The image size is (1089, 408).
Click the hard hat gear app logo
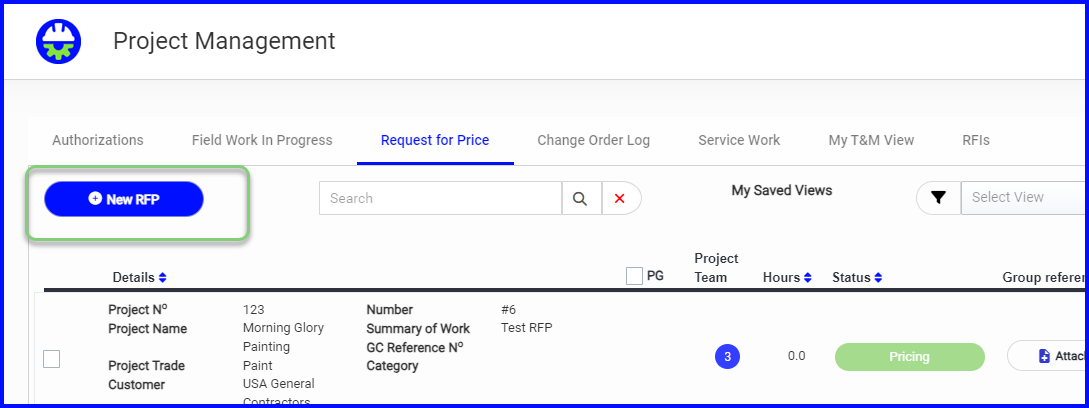pyautogui.click(x=58, y=42)
